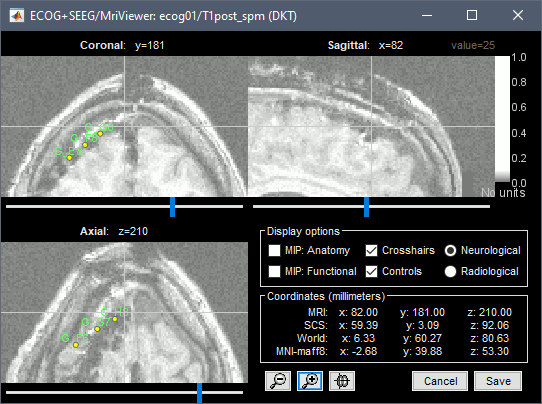The height and width of the screenshot is (404, 542).
Task: Click the MNI-maff8 z: 53.30 value
Action: click(x=489, y=351)
